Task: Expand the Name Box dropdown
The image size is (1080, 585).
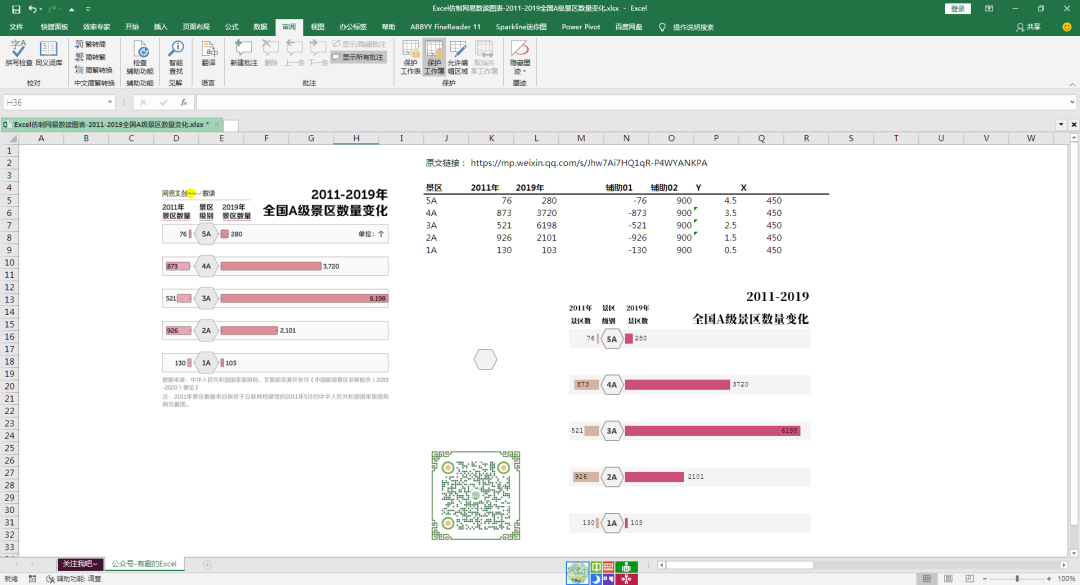Action: [x=110, y=102]
